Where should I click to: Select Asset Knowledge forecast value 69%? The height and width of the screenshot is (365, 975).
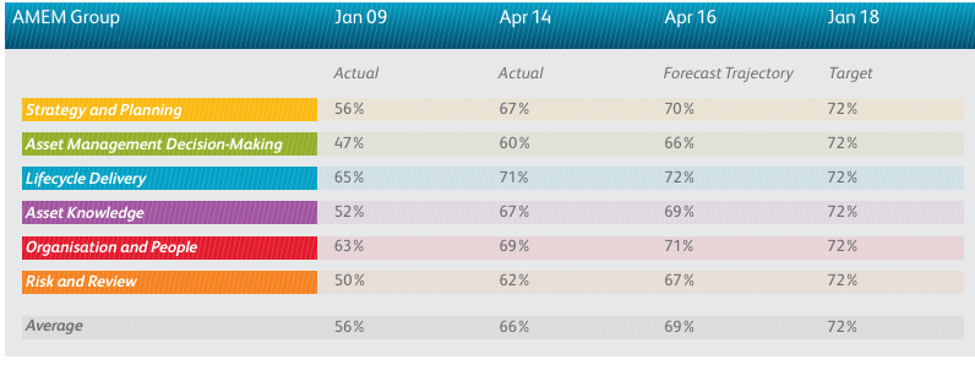tap(678, 212)
